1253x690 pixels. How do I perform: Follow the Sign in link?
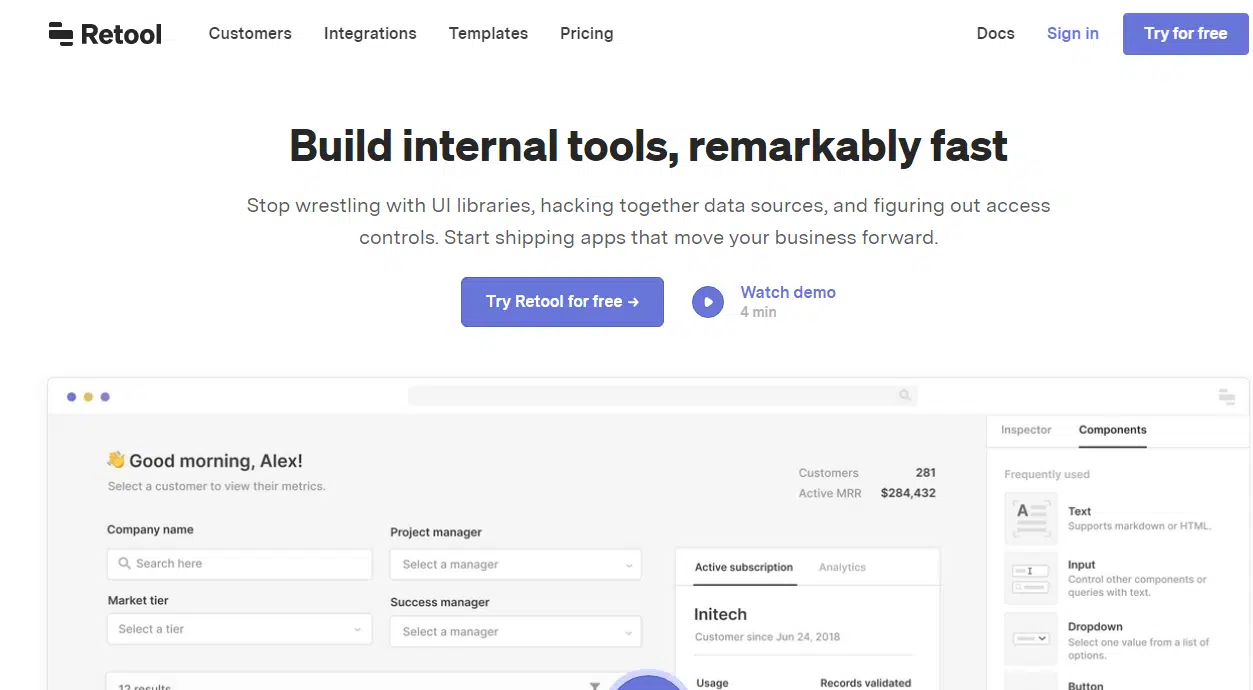(1073, 33)
